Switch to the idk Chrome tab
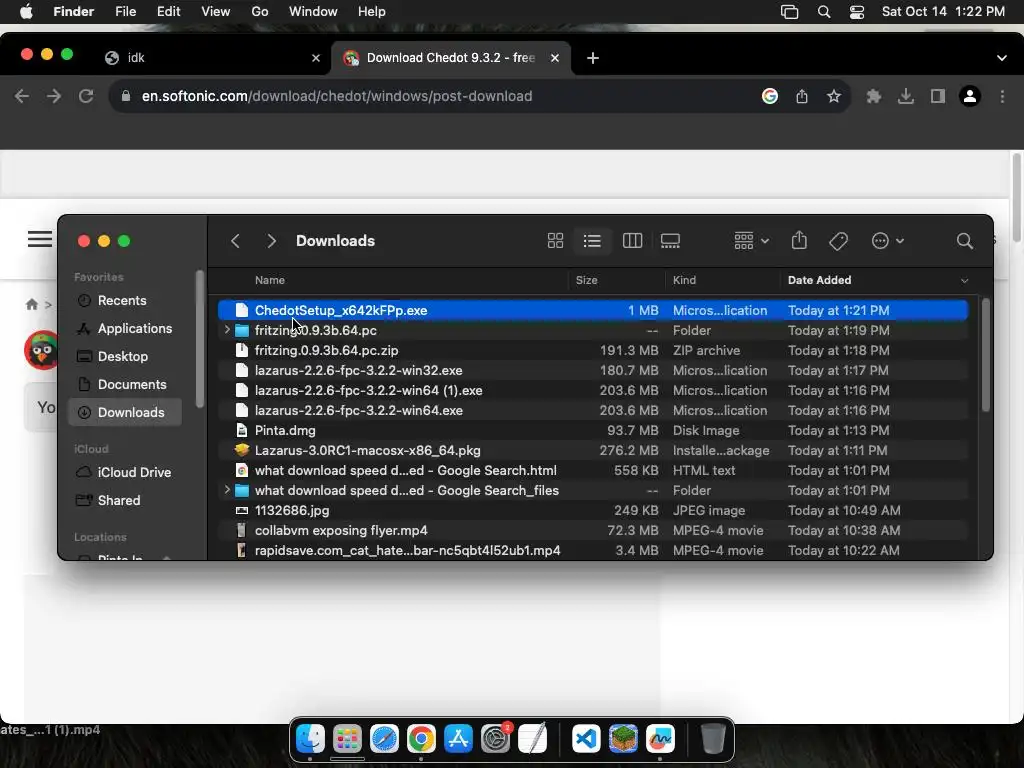Viewport: 1024px width, 768px height. (x=212, y=58)
